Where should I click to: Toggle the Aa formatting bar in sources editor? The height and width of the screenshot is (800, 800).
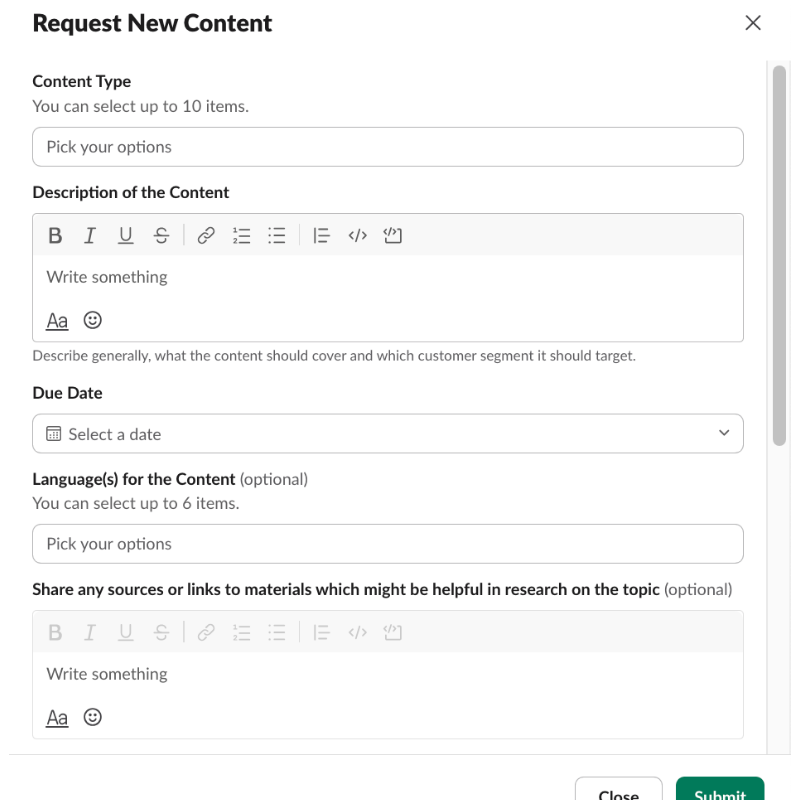click(x=57, y=717)
